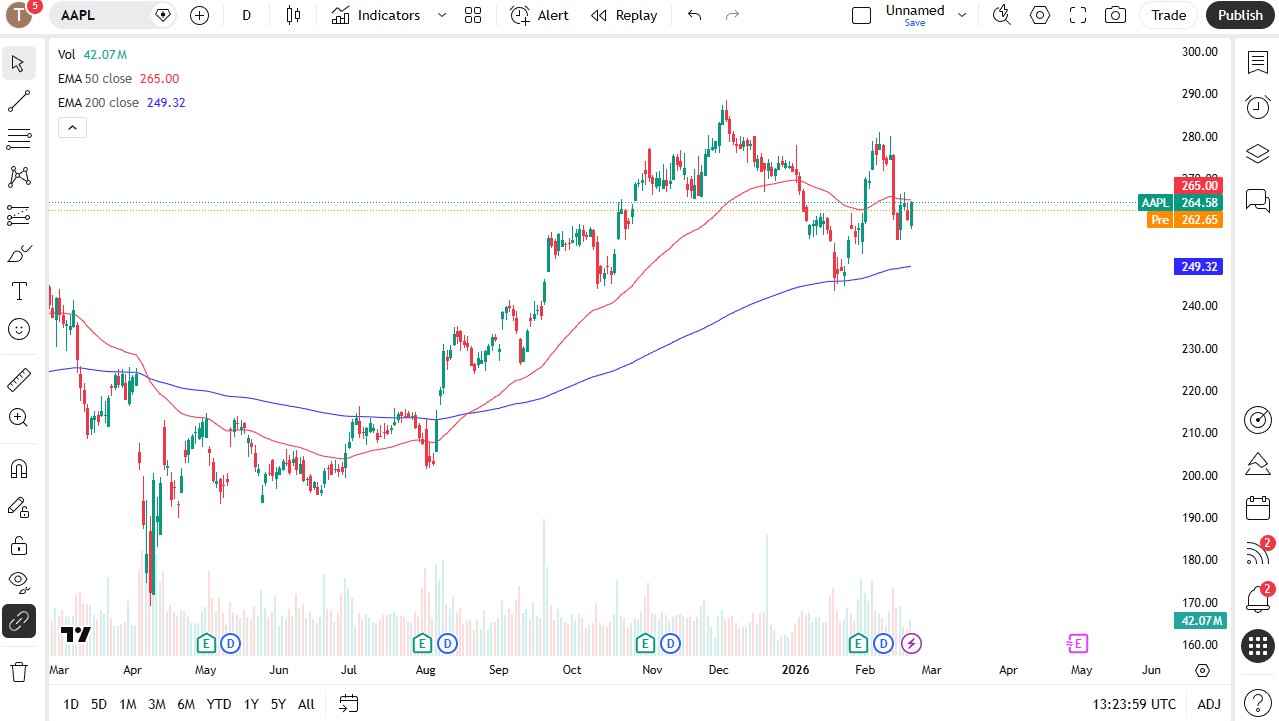The image size is (1279, 721).
Task: Click the Publish button
Action: coord(1241,15)
